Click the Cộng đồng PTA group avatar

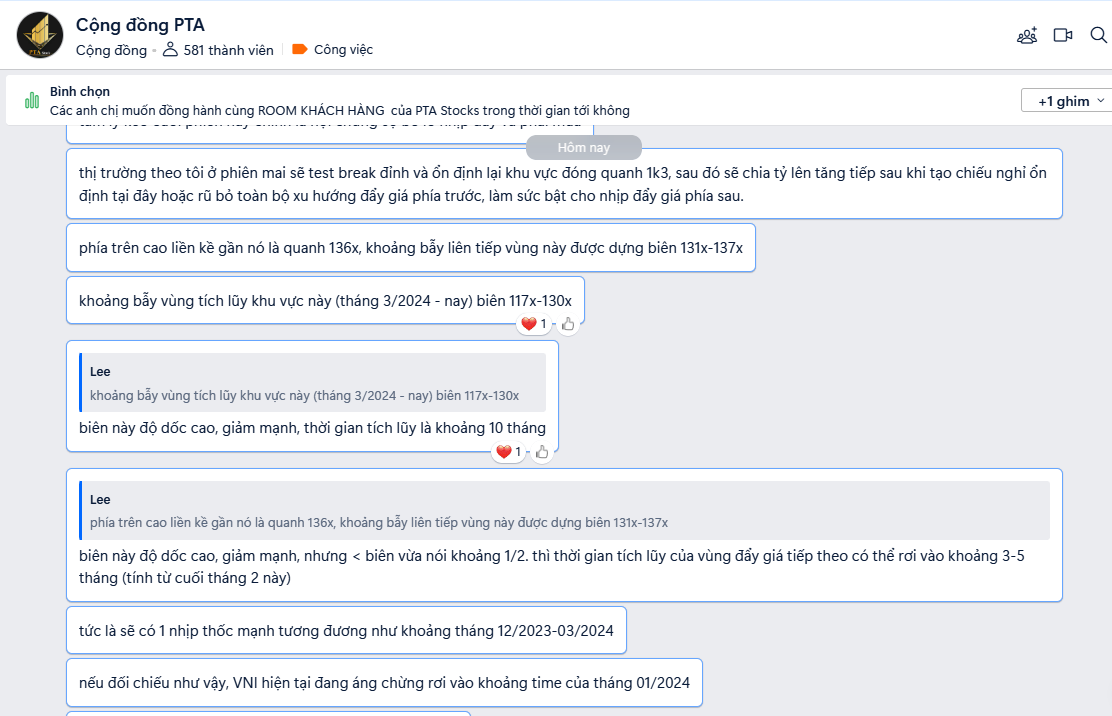tap(40, 35)
